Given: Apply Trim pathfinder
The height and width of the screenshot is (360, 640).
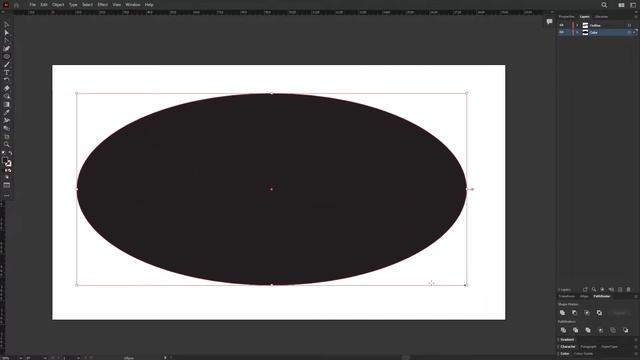Looking at the screenshot, I should coord(576,330).
